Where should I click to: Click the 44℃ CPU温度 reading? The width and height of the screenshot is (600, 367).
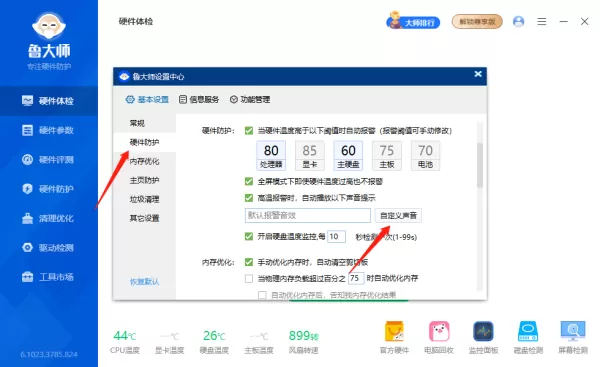[125, 342]
